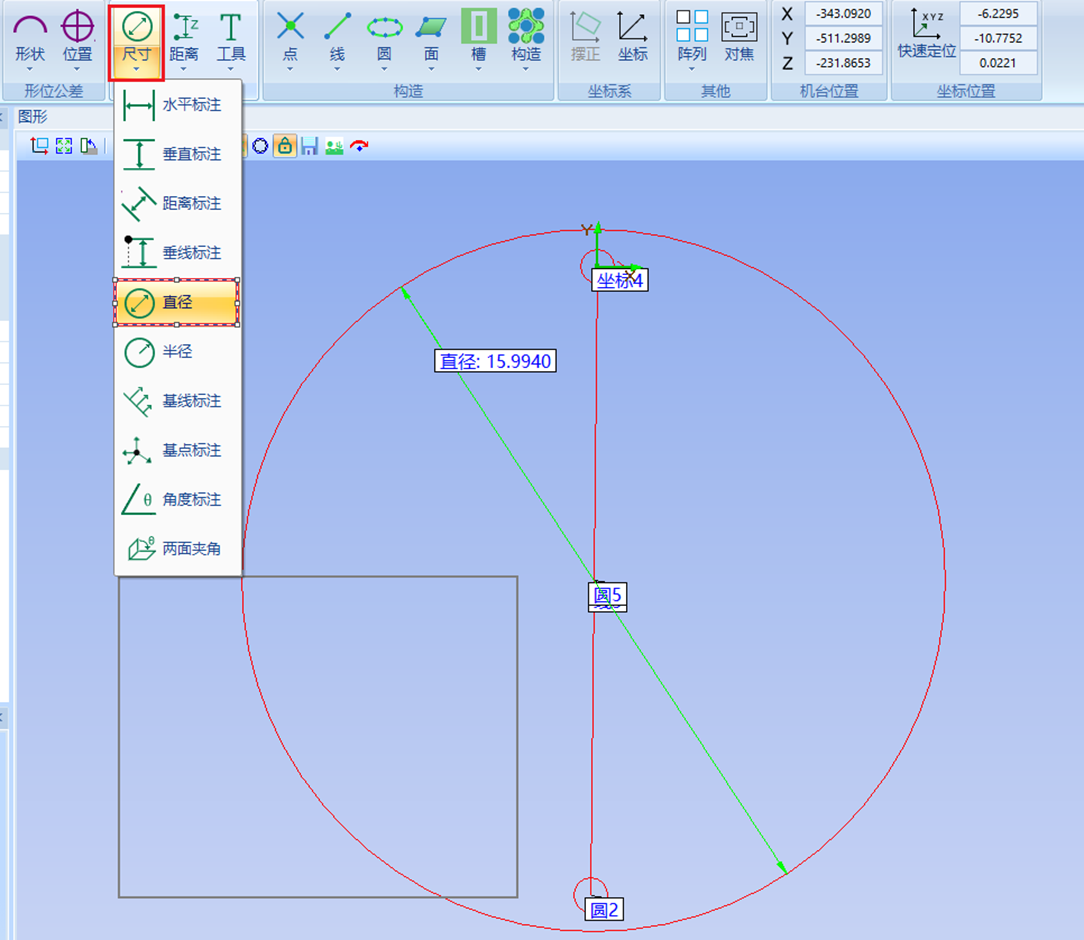Image resolution: width=1084 pixels, height=940 pixels.
Task: Click the save disk icon in graphics toolbar
Action: point(310,146)
